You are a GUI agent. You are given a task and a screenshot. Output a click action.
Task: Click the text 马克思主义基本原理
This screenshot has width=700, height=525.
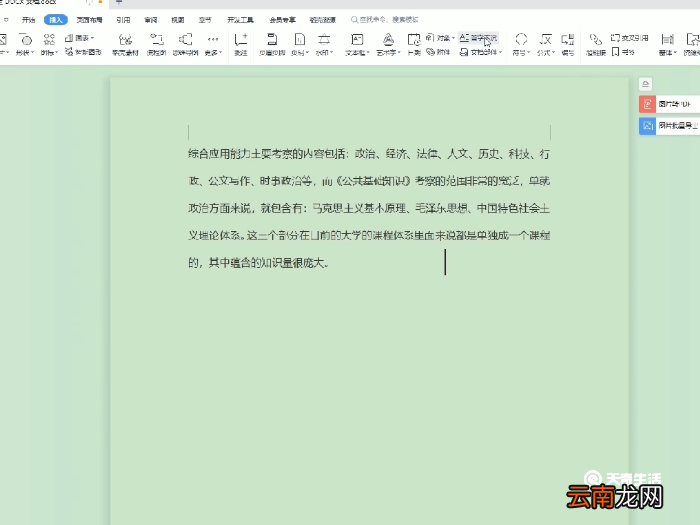pyautogui.click(x=359, y=208)
